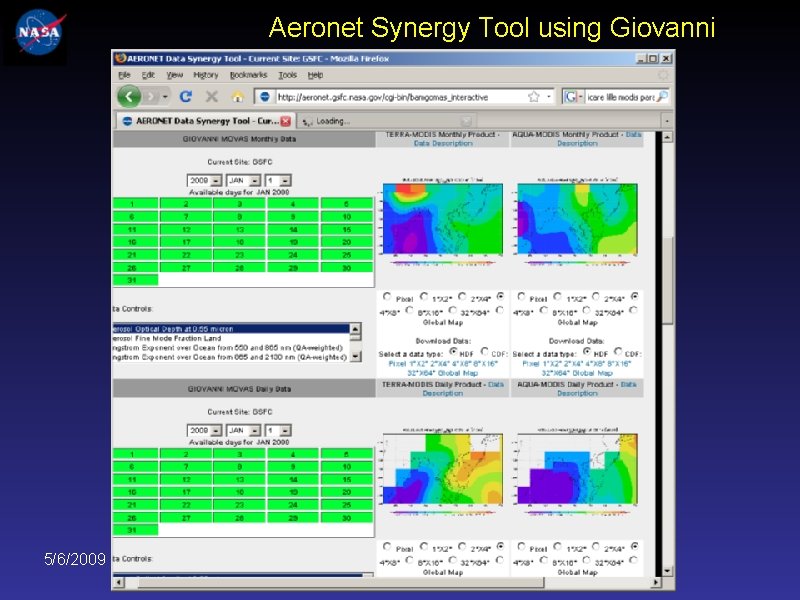The image size is (800, 600).
Task: Select the CDF data type for TERRA monthly
Action: [484, 351]
